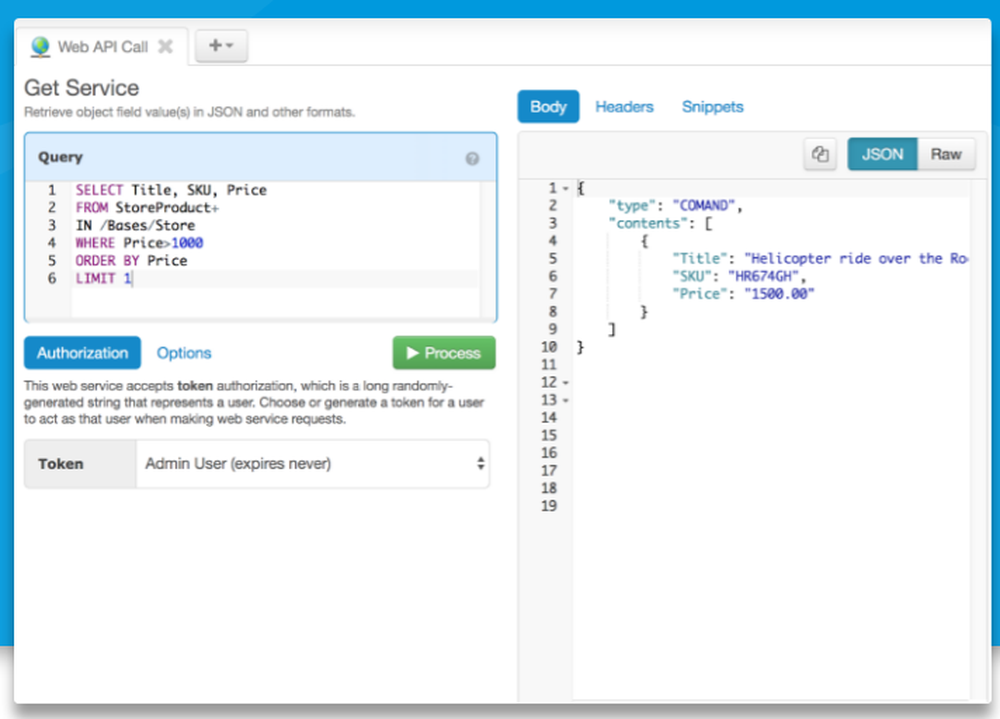This screenshot has width=1000, height=719.
Task: Open the plus new tab dropdown
Action: click(221, 46)
